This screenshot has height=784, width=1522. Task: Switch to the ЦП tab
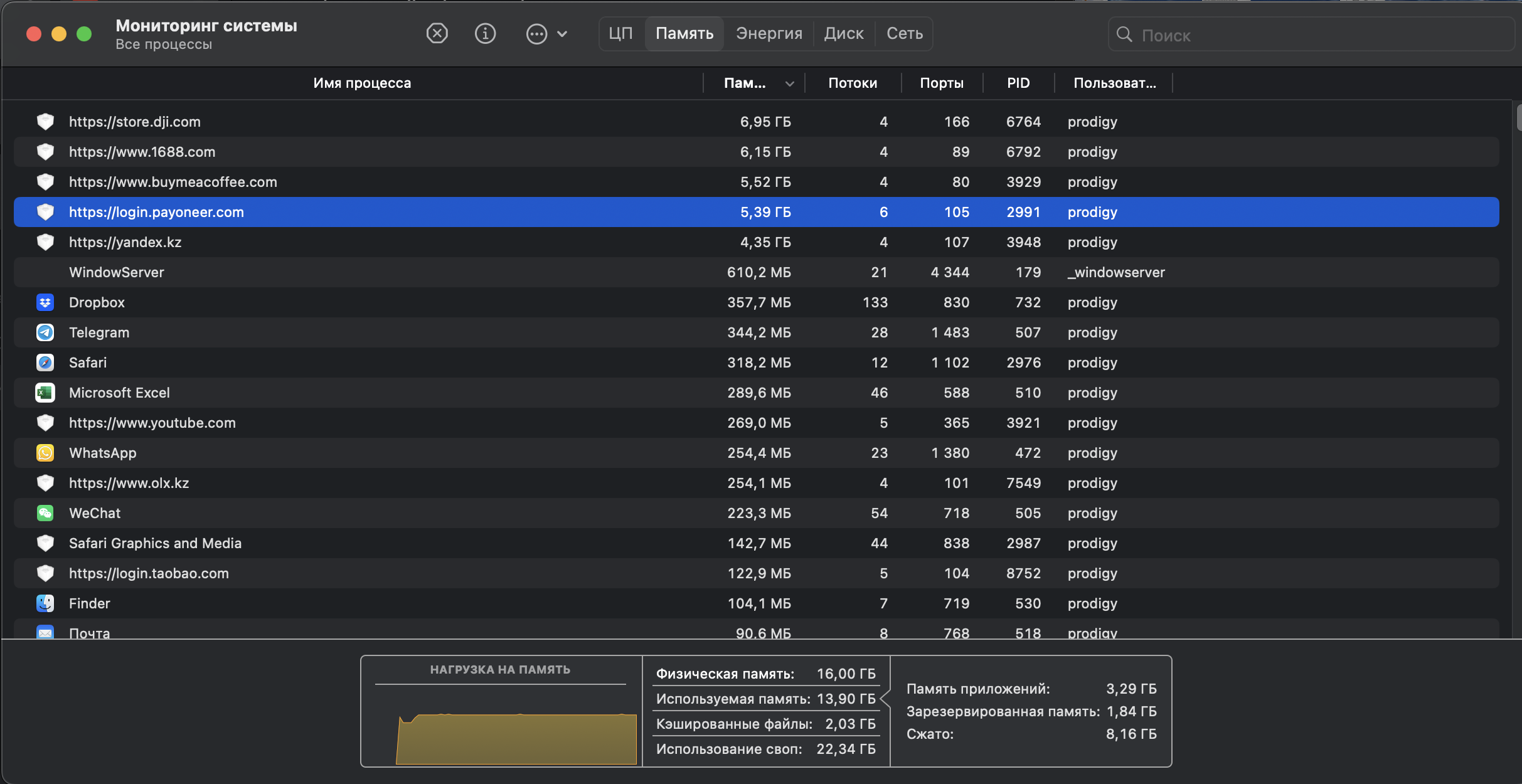click(x=620, y=33)
